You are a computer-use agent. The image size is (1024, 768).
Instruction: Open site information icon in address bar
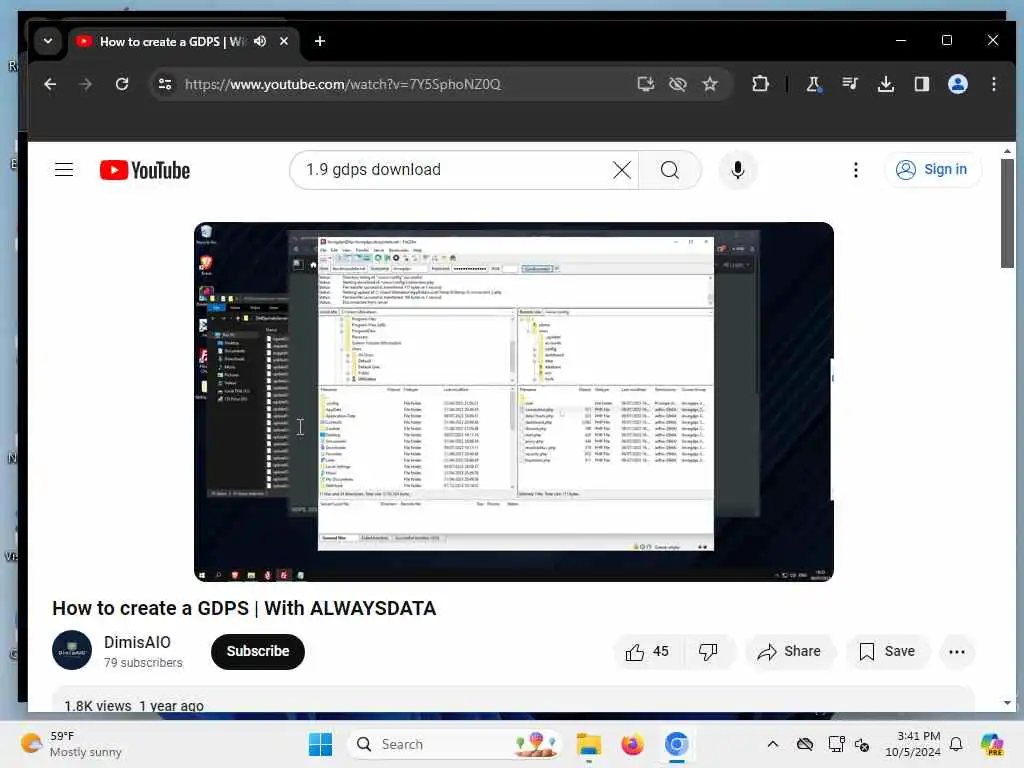(x=165, y=84)
